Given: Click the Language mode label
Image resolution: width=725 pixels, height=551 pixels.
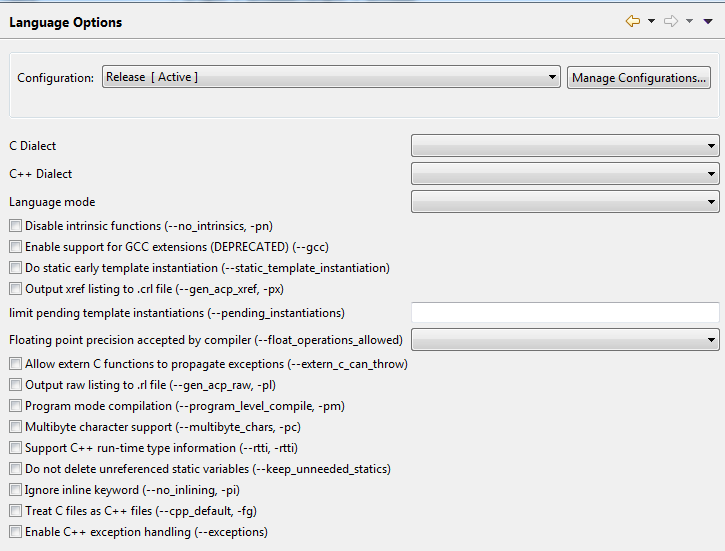Looking at the screenshot, I should pos(52,202).
